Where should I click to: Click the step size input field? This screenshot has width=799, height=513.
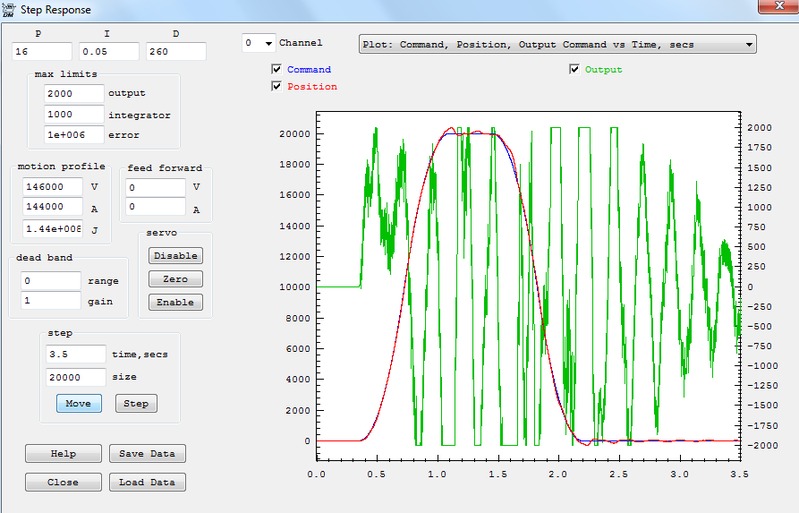point(75,378)
